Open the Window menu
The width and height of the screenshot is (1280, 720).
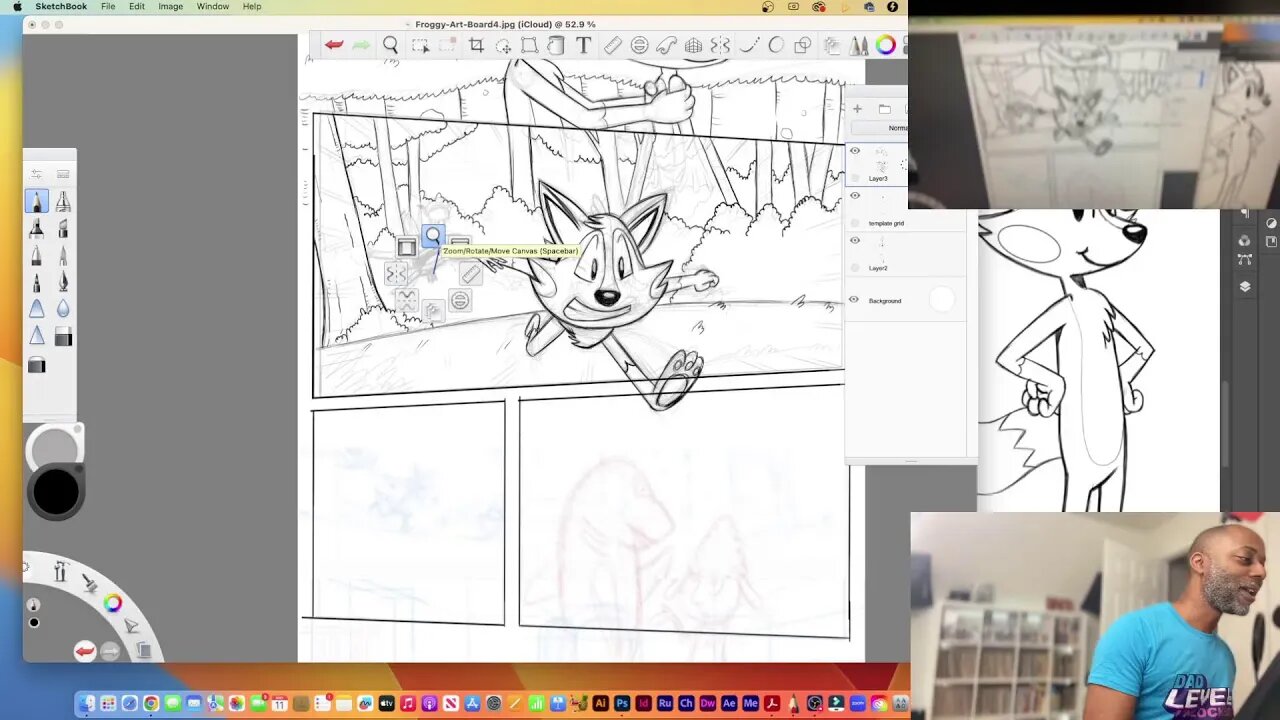(x=213, y=7)
